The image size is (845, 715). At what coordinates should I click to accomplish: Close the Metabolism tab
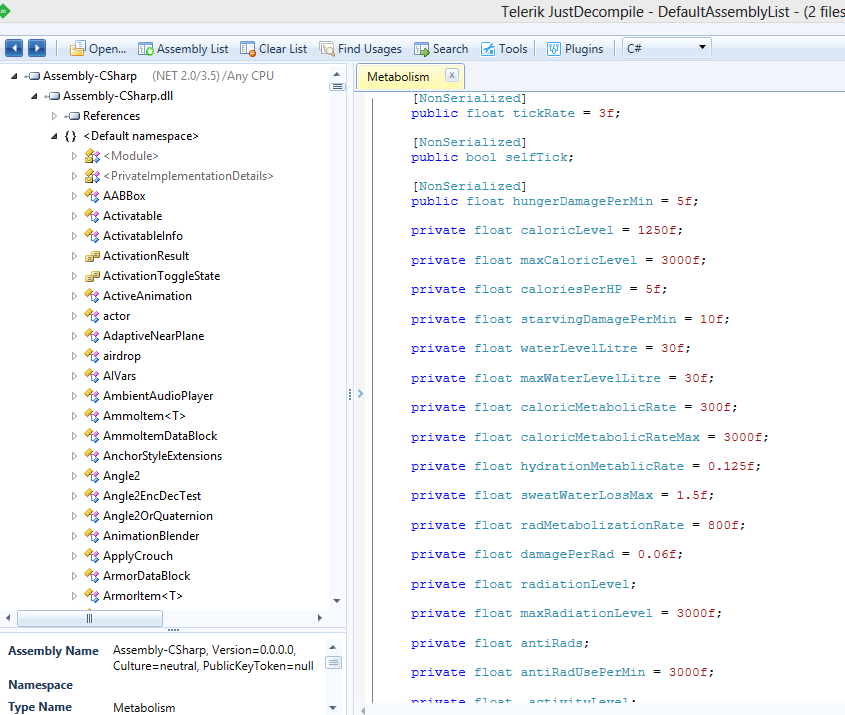(452, 75)
